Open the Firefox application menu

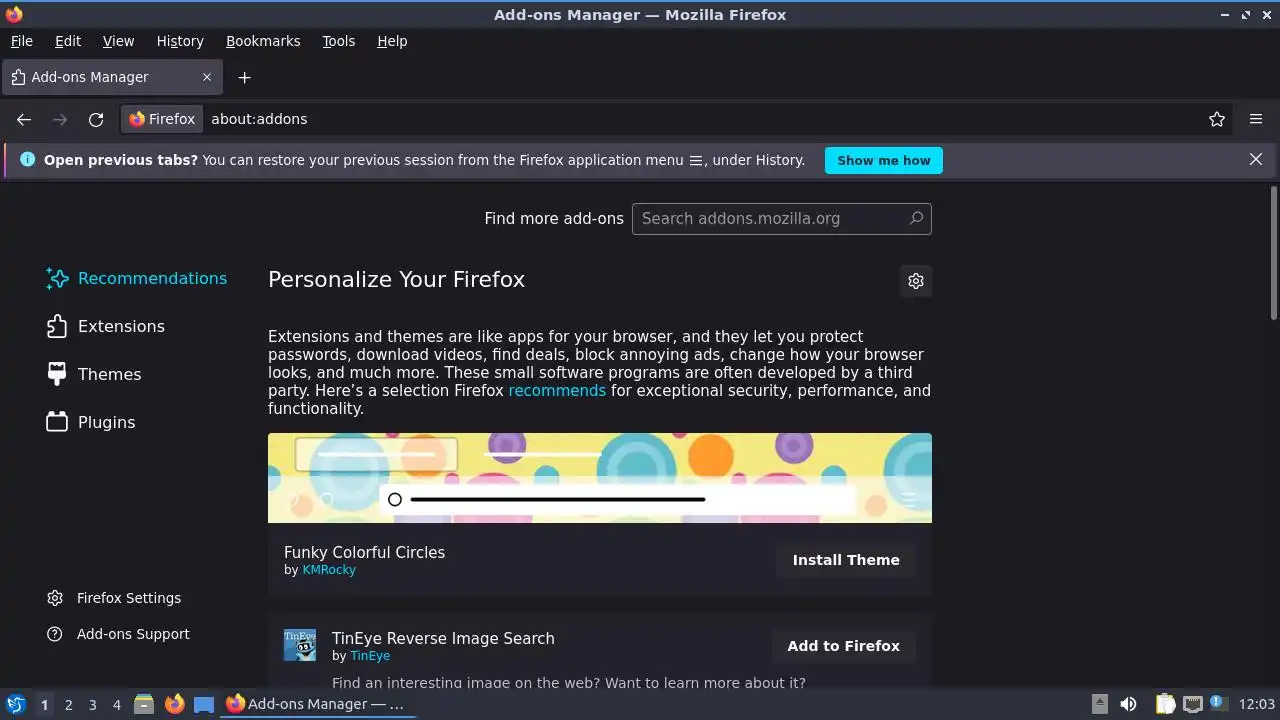coord(1256,119)
